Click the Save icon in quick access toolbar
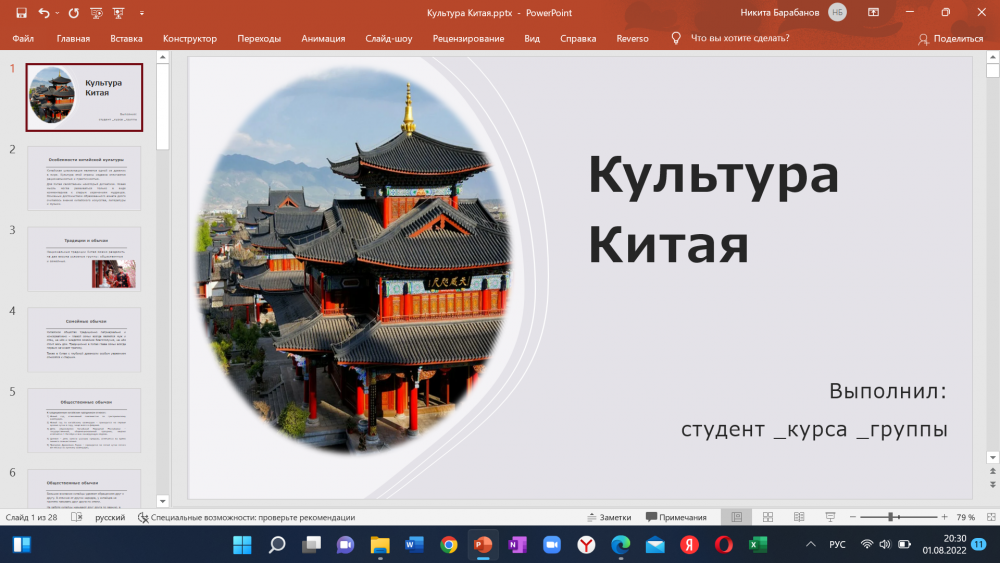The width and height of the screenshot is (1000, 563). pos(21,13)
